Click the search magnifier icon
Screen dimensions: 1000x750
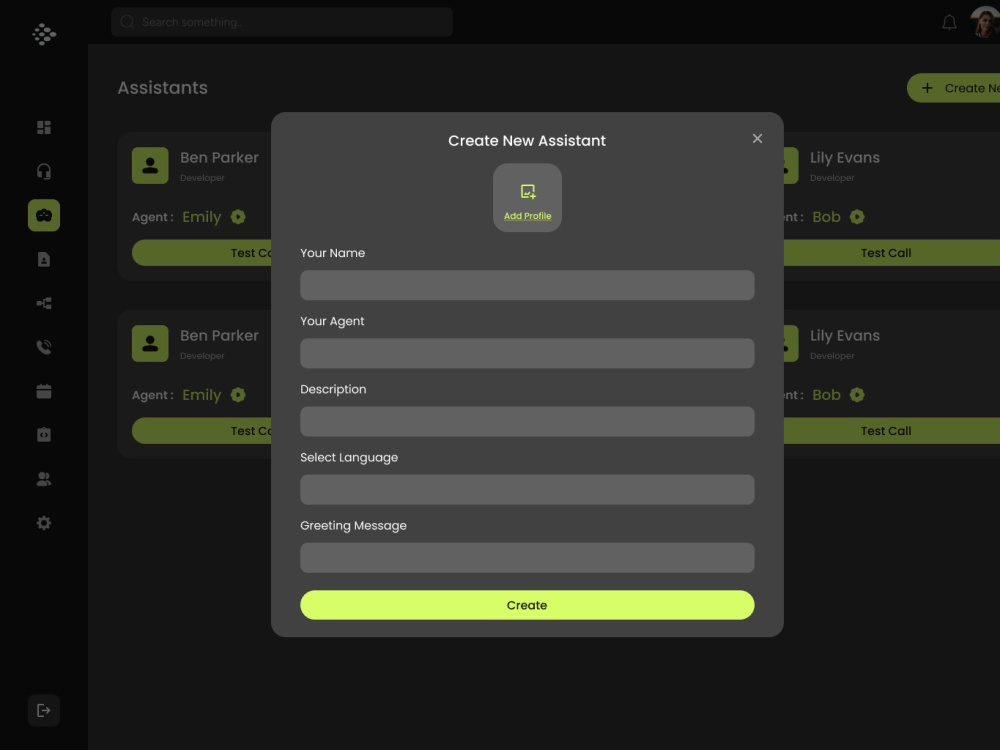pos(128,22)
